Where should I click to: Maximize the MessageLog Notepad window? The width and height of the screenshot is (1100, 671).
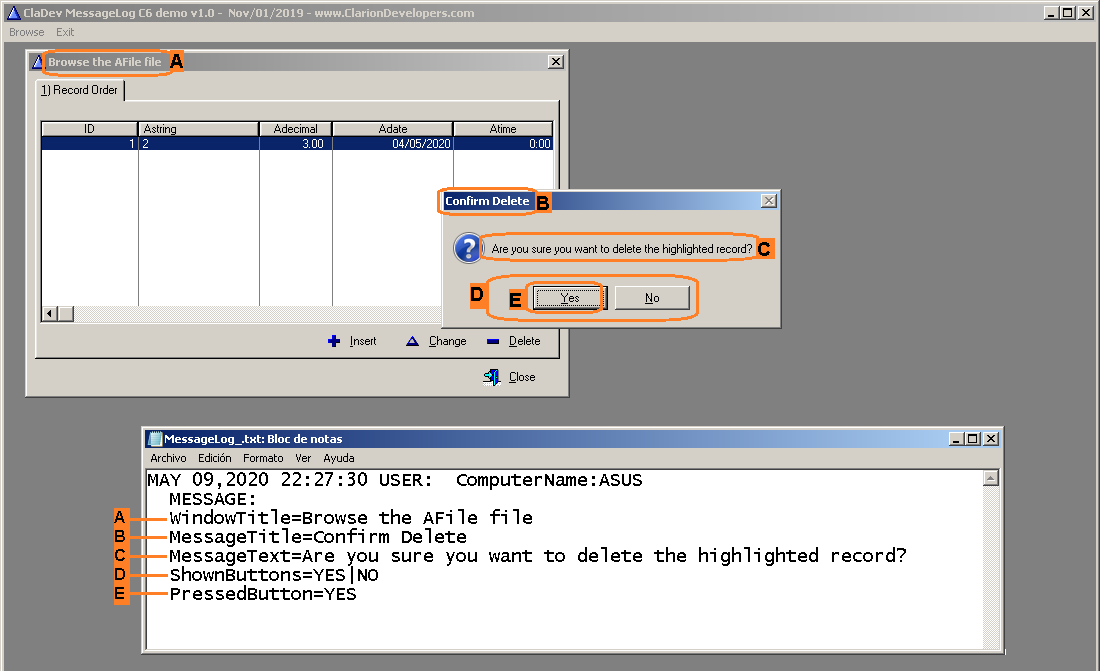973,439
